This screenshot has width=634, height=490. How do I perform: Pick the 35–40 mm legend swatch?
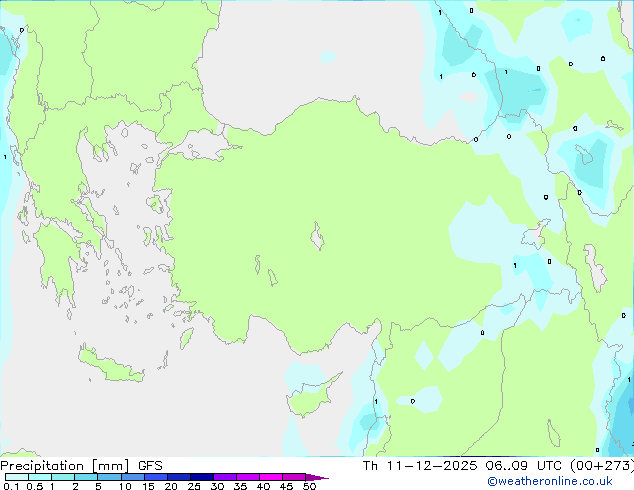248,477
